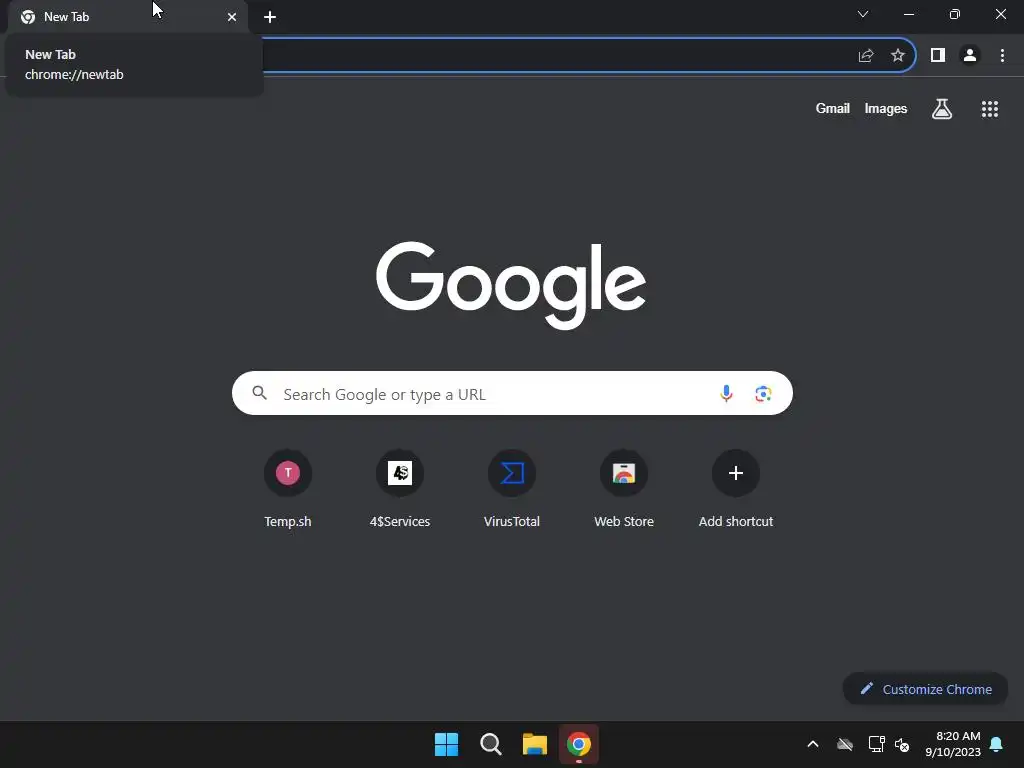The height and width of the screenshot is (768, 1024).
Task: Toggle the Chrome side panel
Action: 938,56
